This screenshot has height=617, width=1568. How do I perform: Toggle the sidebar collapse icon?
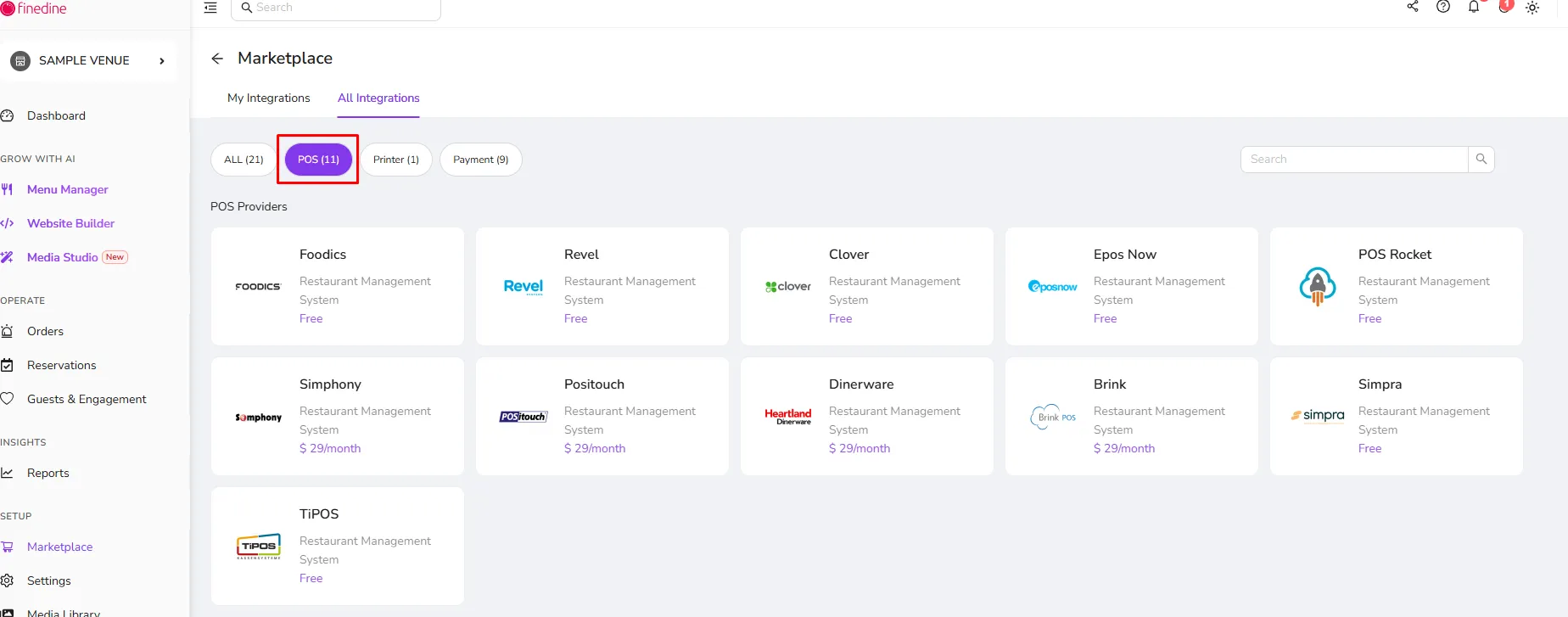tap(210, 8)
